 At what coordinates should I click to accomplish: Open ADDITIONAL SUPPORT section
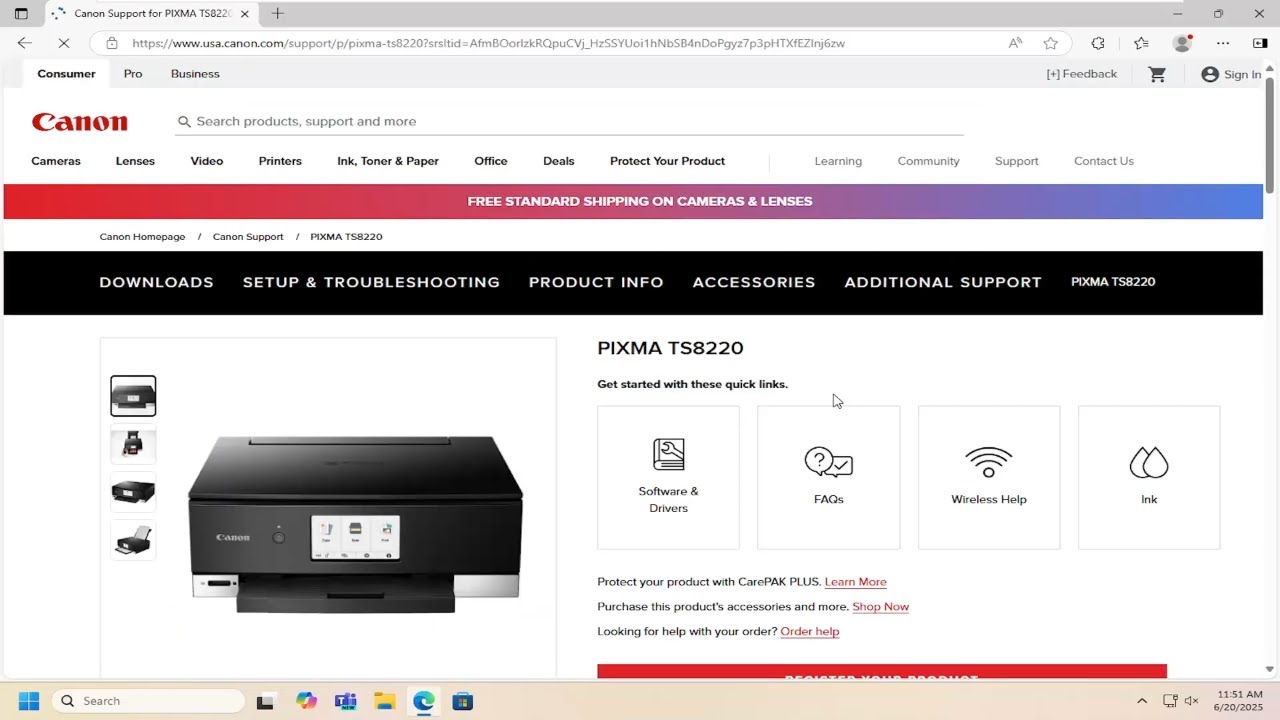tap(943, 283)
